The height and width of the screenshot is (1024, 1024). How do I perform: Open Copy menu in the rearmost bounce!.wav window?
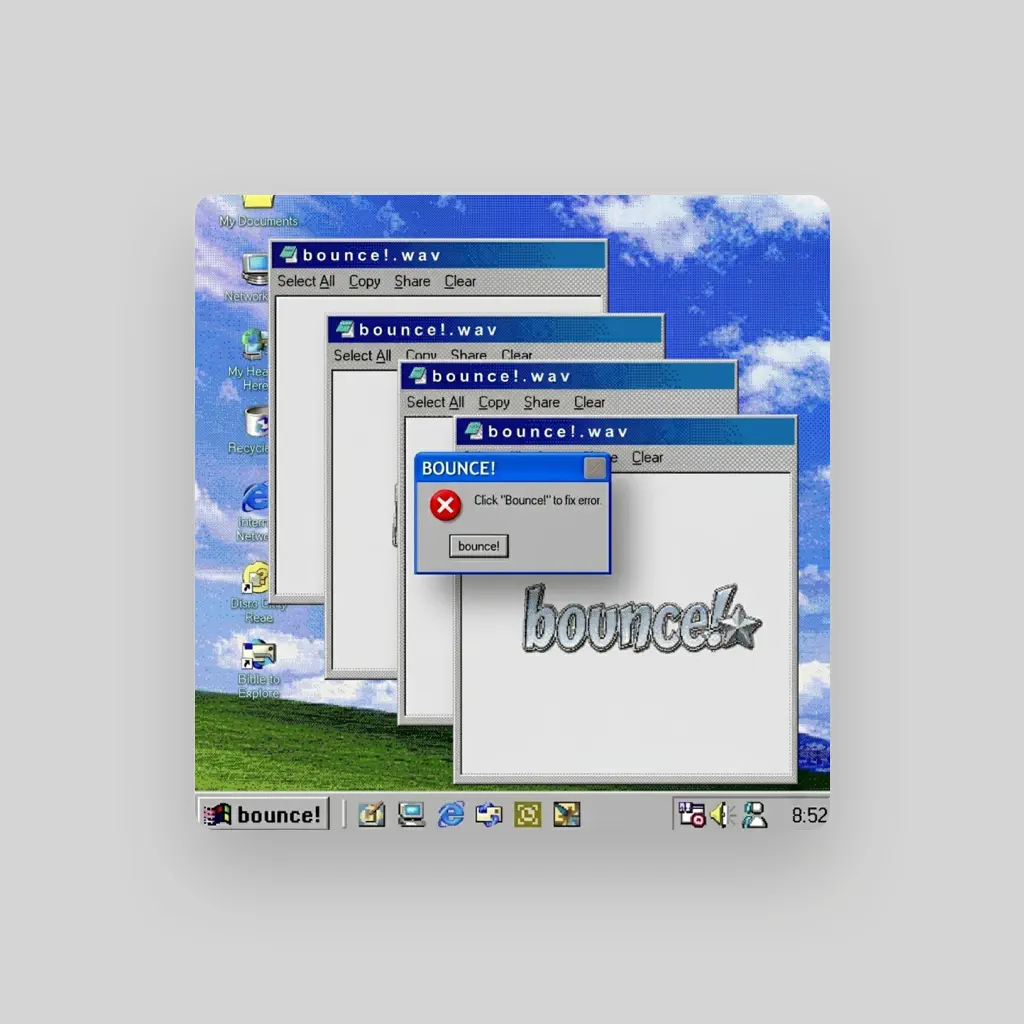click(364, 281)
